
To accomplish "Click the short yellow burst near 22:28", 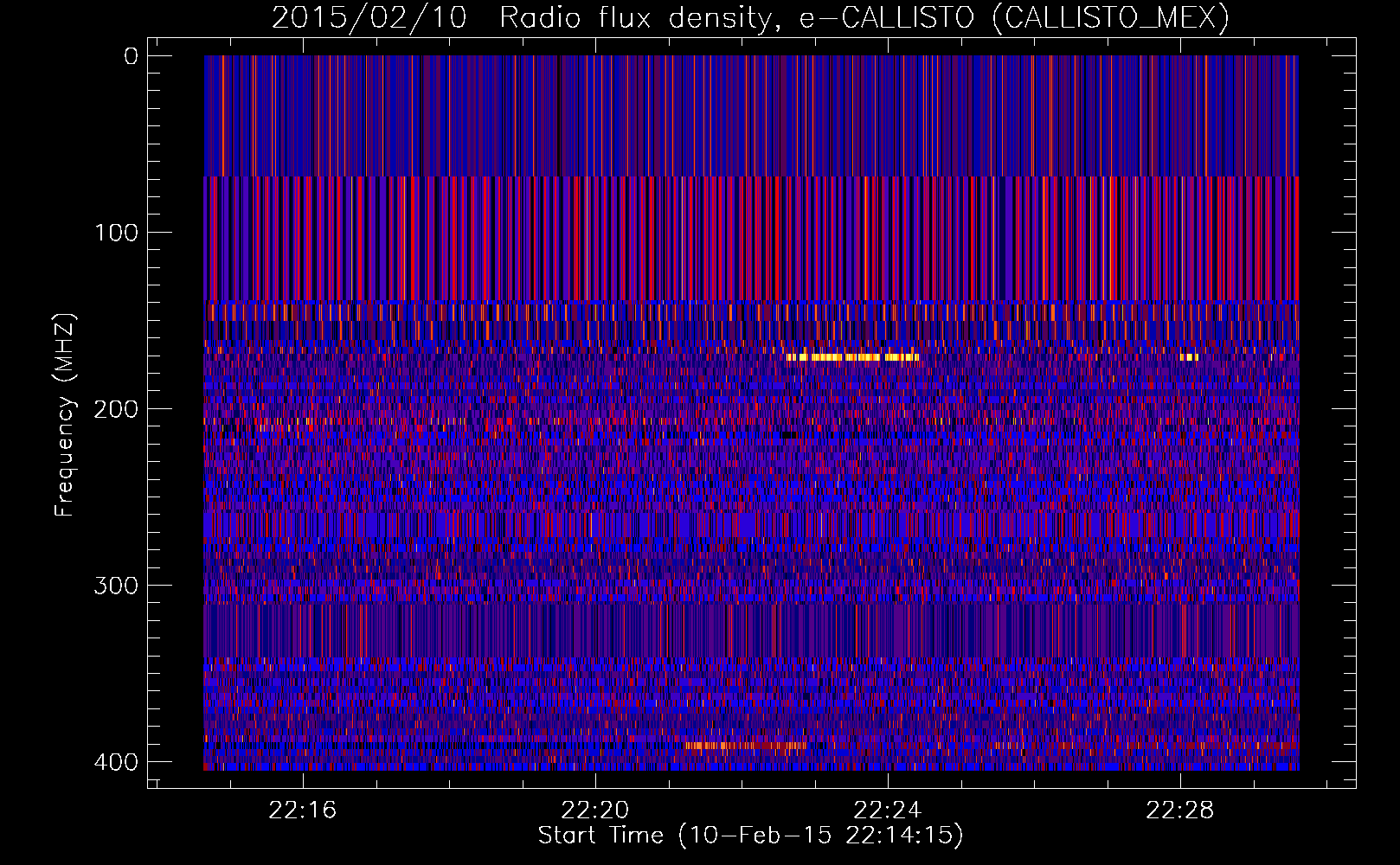I will 1189,356.
